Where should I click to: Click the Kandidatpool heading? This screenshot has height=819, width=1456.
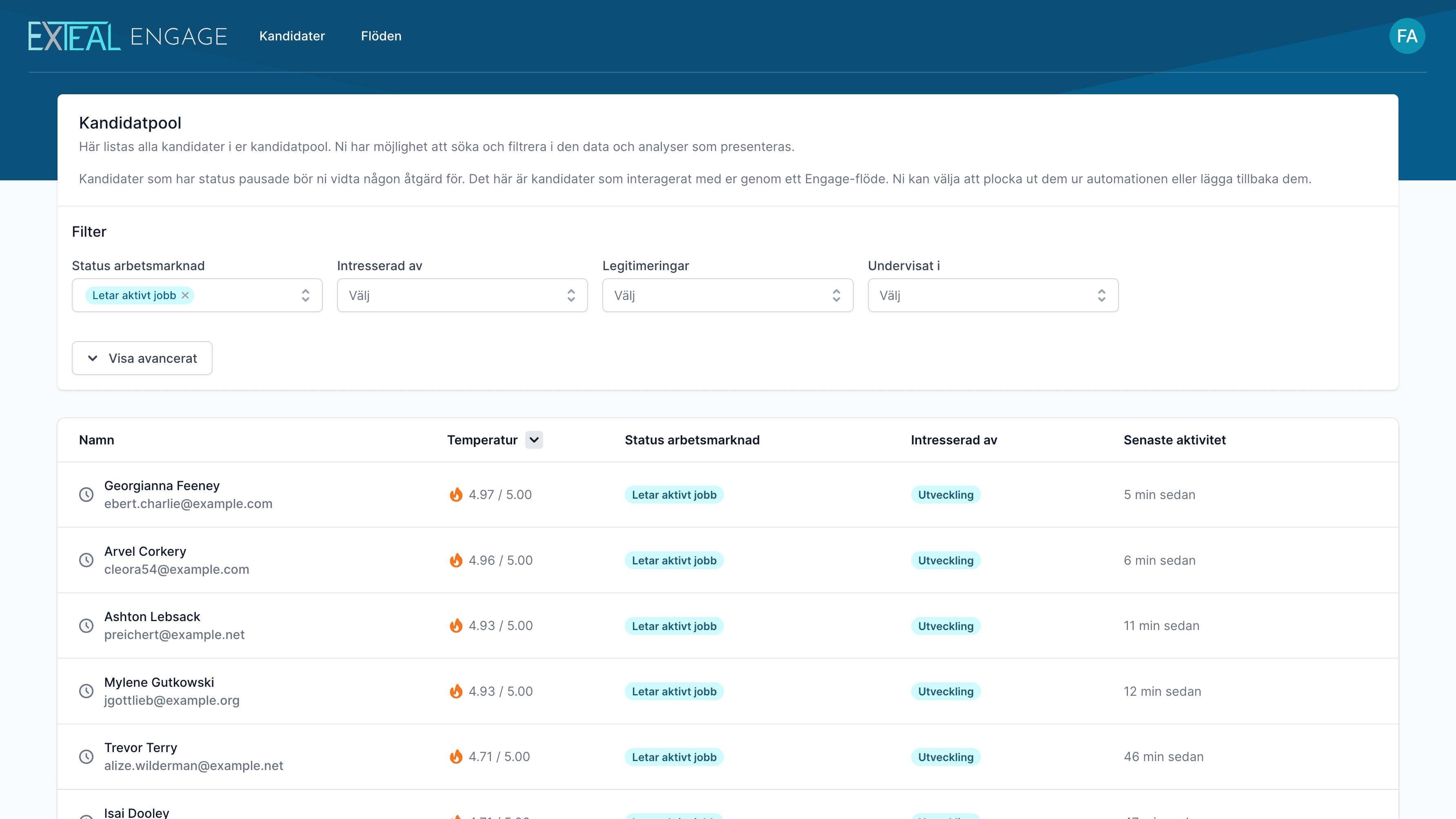click(130, 123)
